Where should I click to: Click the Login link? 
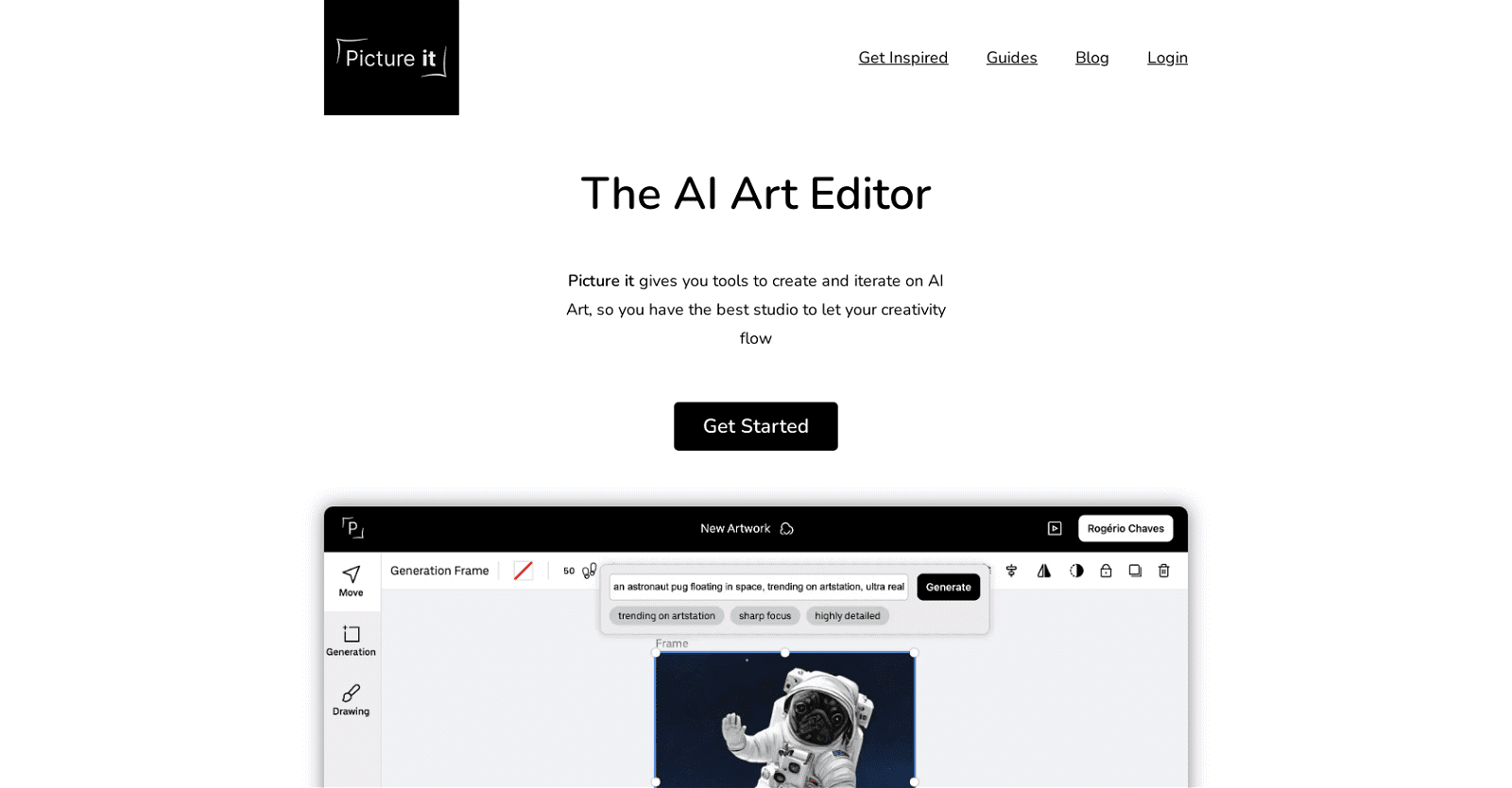tap(1167, 58)
